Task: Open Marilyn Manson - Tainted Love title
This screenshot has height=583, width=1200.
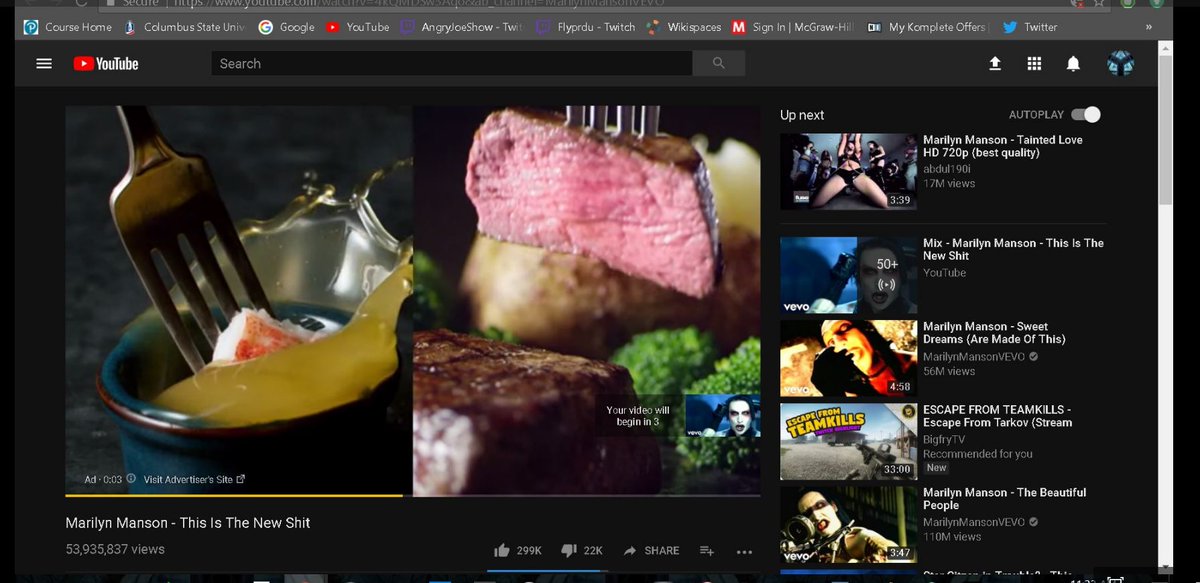Action: tap(1003, 146)
